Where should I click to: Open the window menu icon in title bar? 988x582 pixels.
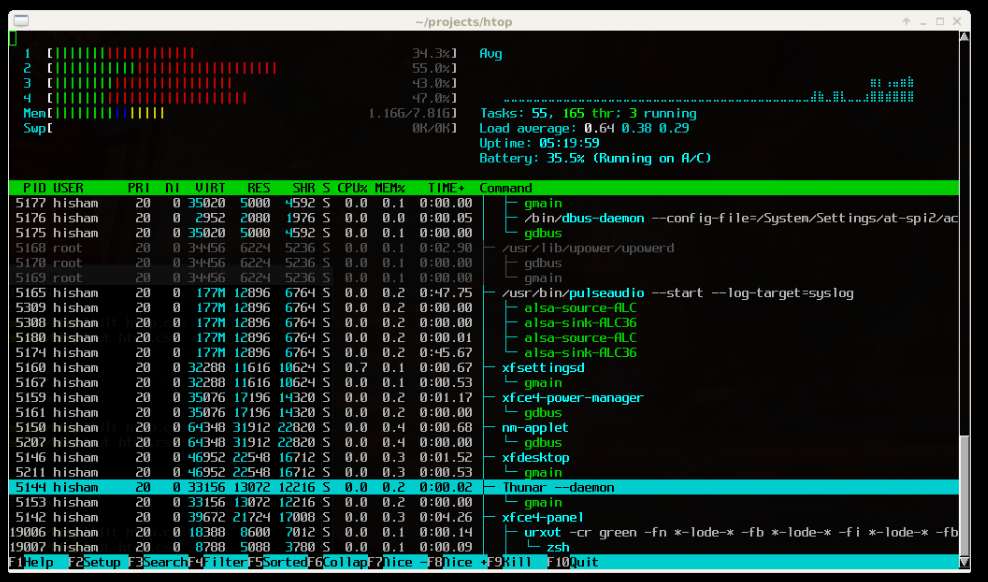pos(22,21)
